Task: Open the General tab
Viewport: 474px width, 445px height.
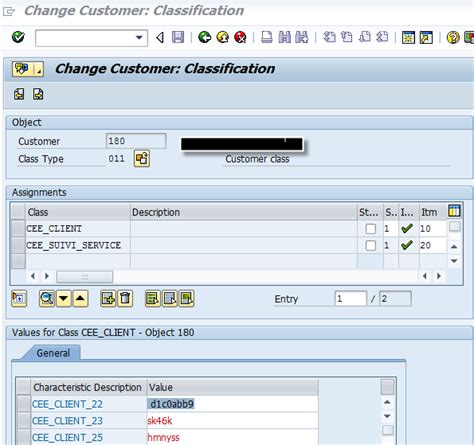Action: click(53, 353)
